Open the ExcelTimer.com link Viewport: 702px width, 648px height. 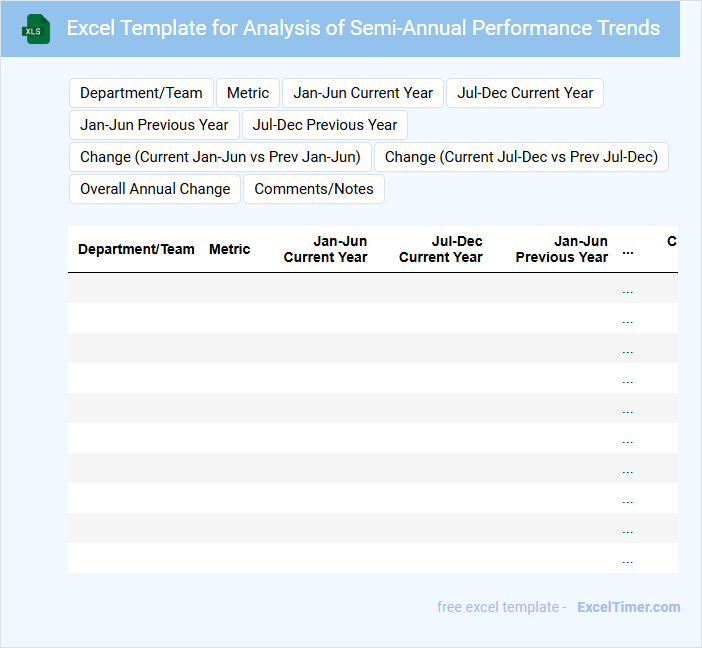(x=628, y=607)
